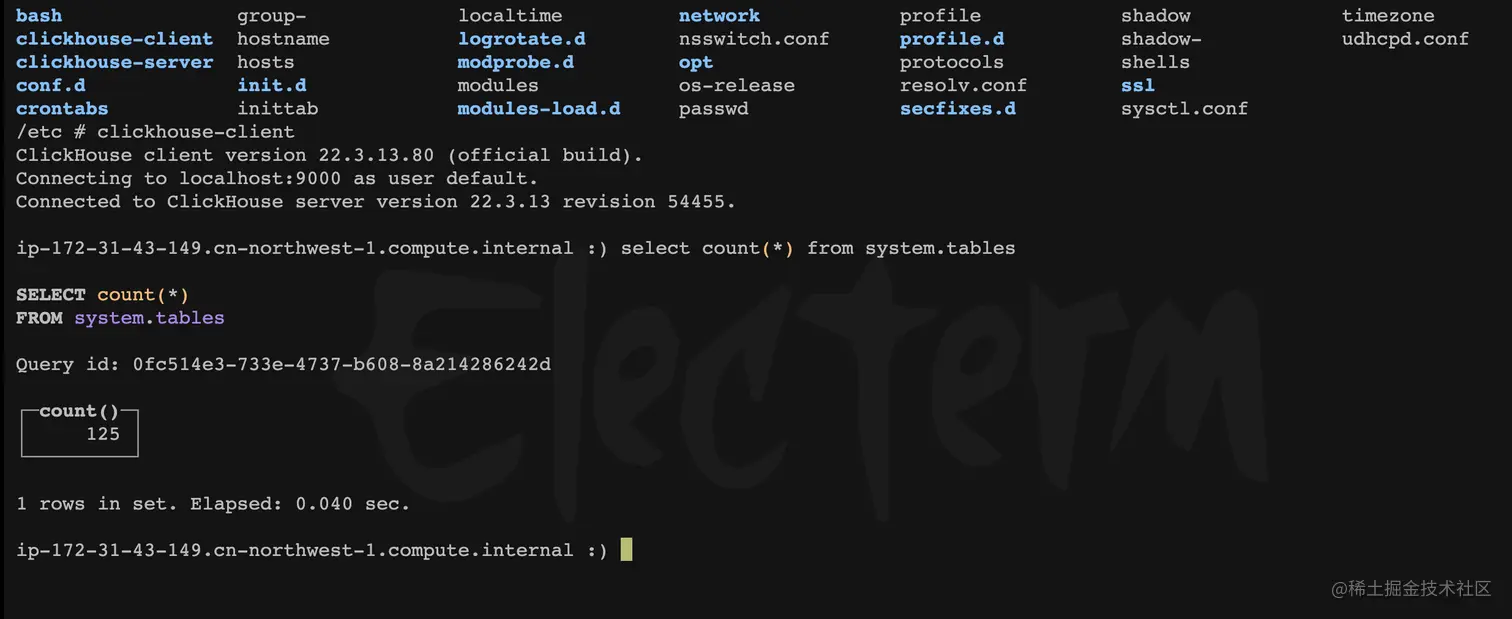The height and width of the screenshot is (619, 1512).
Task: Click the 稀土掘金技术社区 watermark text
Action: point(1418,589)
